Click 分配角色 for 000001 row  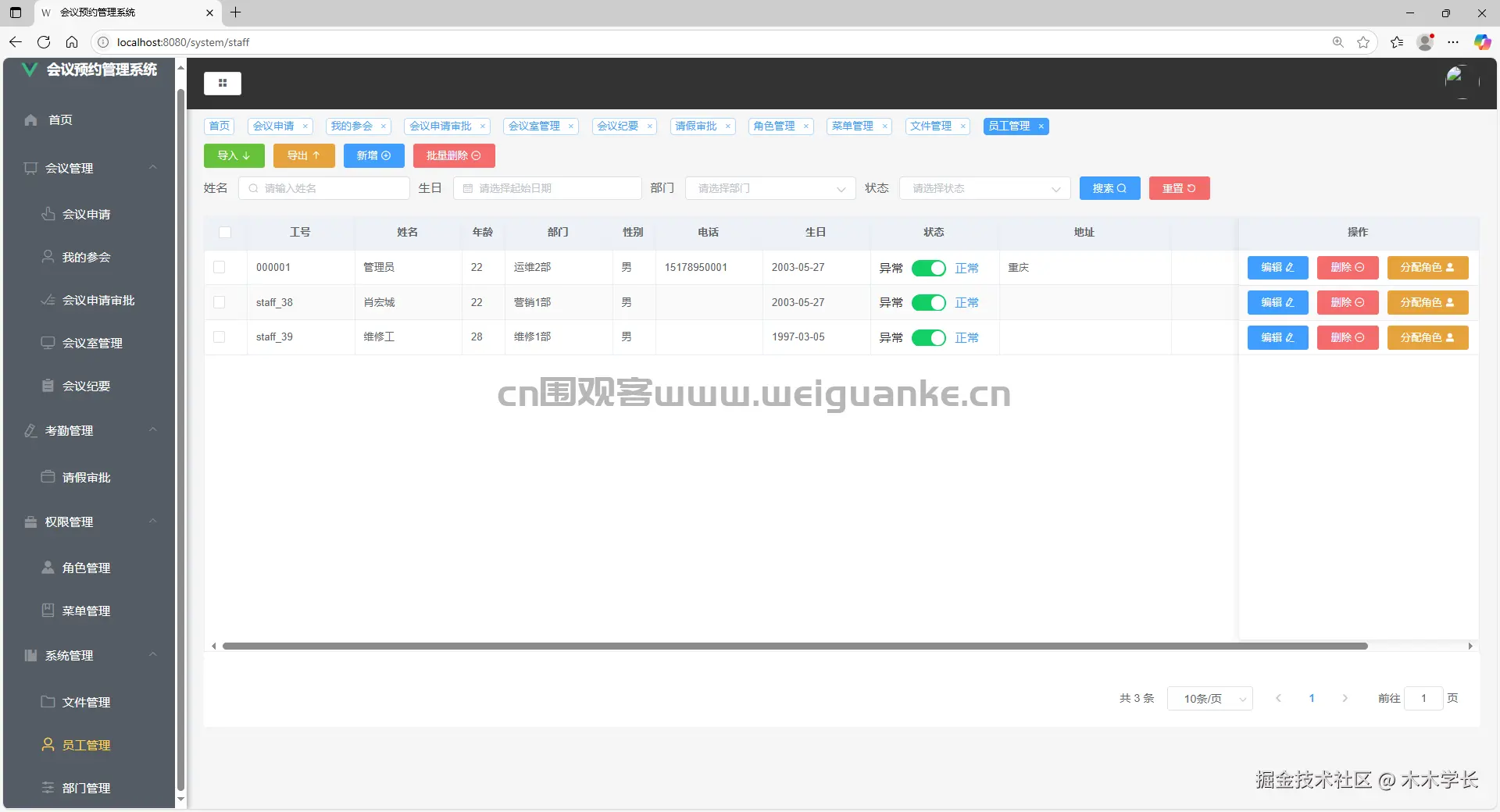[1427, 268]
